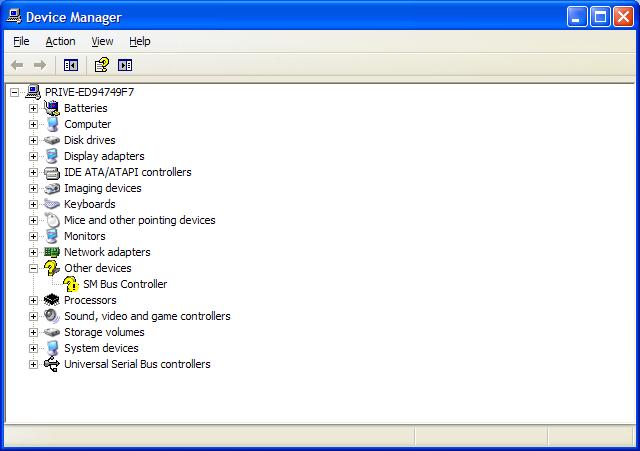Select the PRIVE-ED94749F7 computer name

tap(89, 92)
